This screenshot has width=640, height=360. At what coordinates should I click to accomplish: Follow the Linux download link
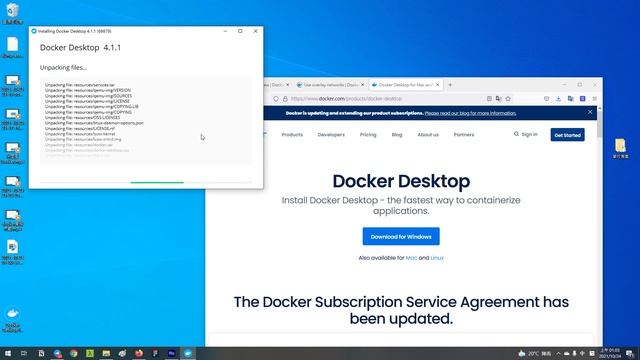pos(437,258)
